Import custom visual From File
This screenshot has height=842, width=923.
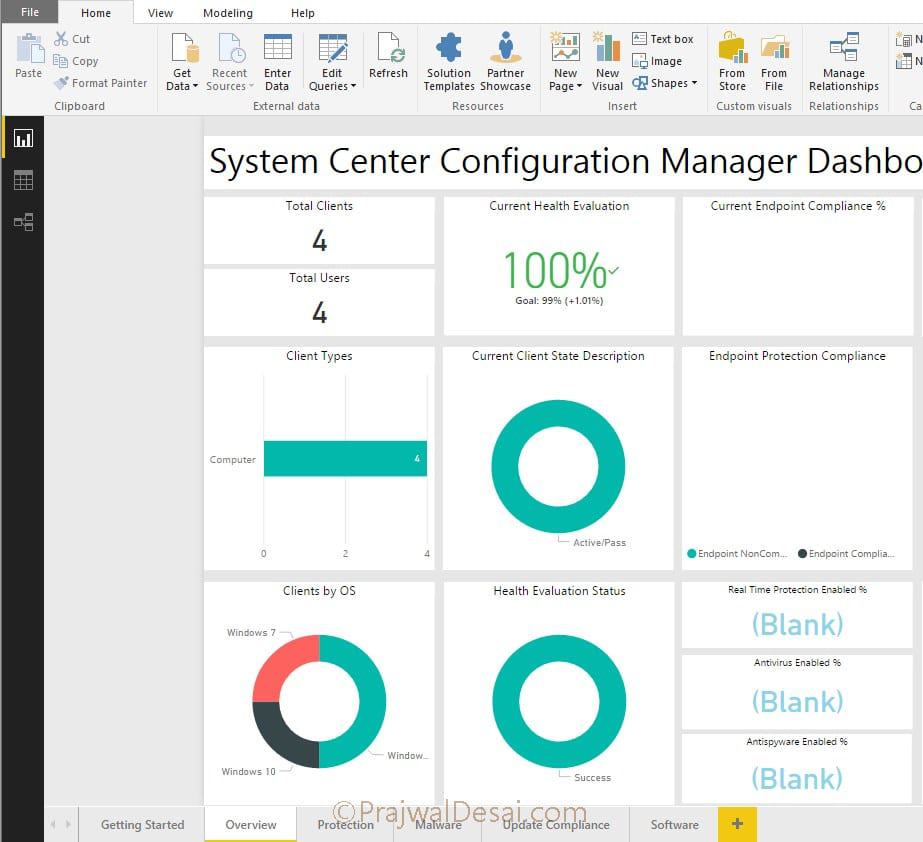774,62
